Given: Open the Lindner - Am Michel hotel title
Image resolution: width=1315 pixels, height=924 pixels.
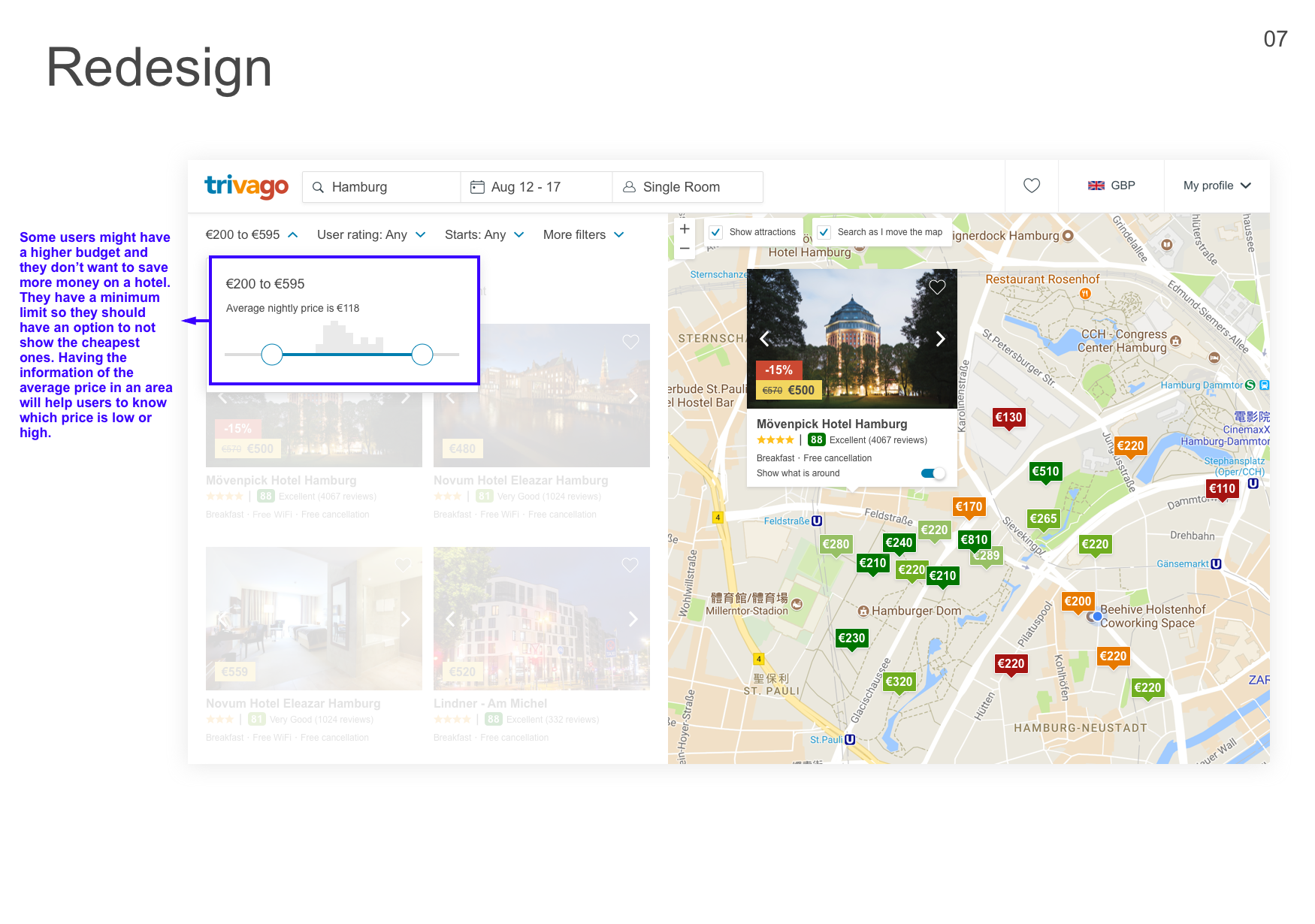Looking at the screenshot, I should (490, 704).
